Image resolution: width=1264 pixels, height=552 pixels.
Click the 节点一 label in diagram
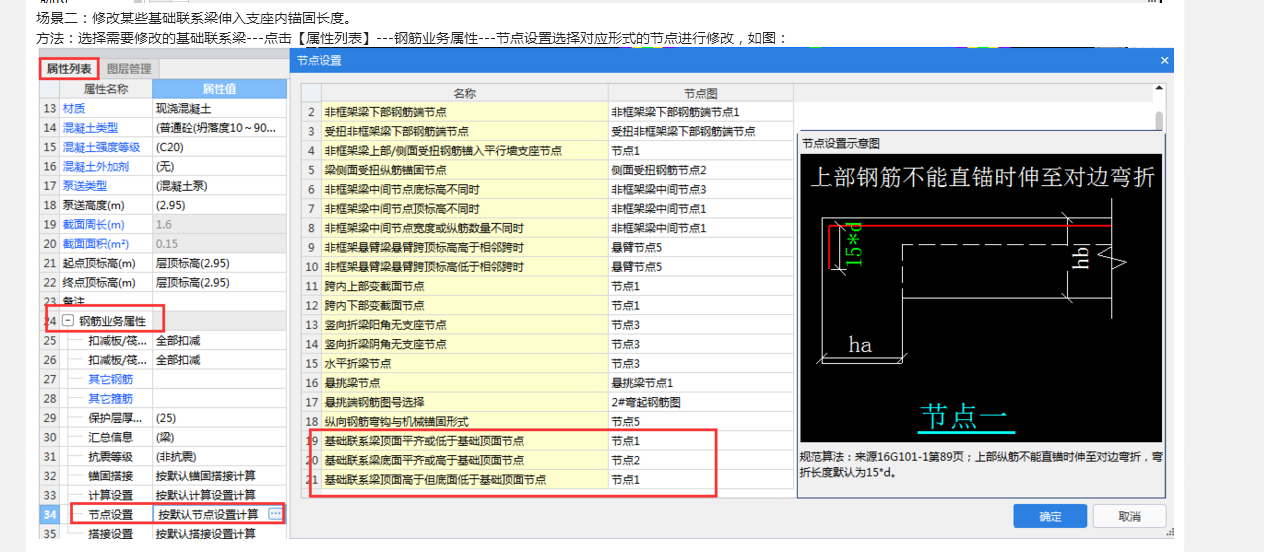(x=964, y=416)
